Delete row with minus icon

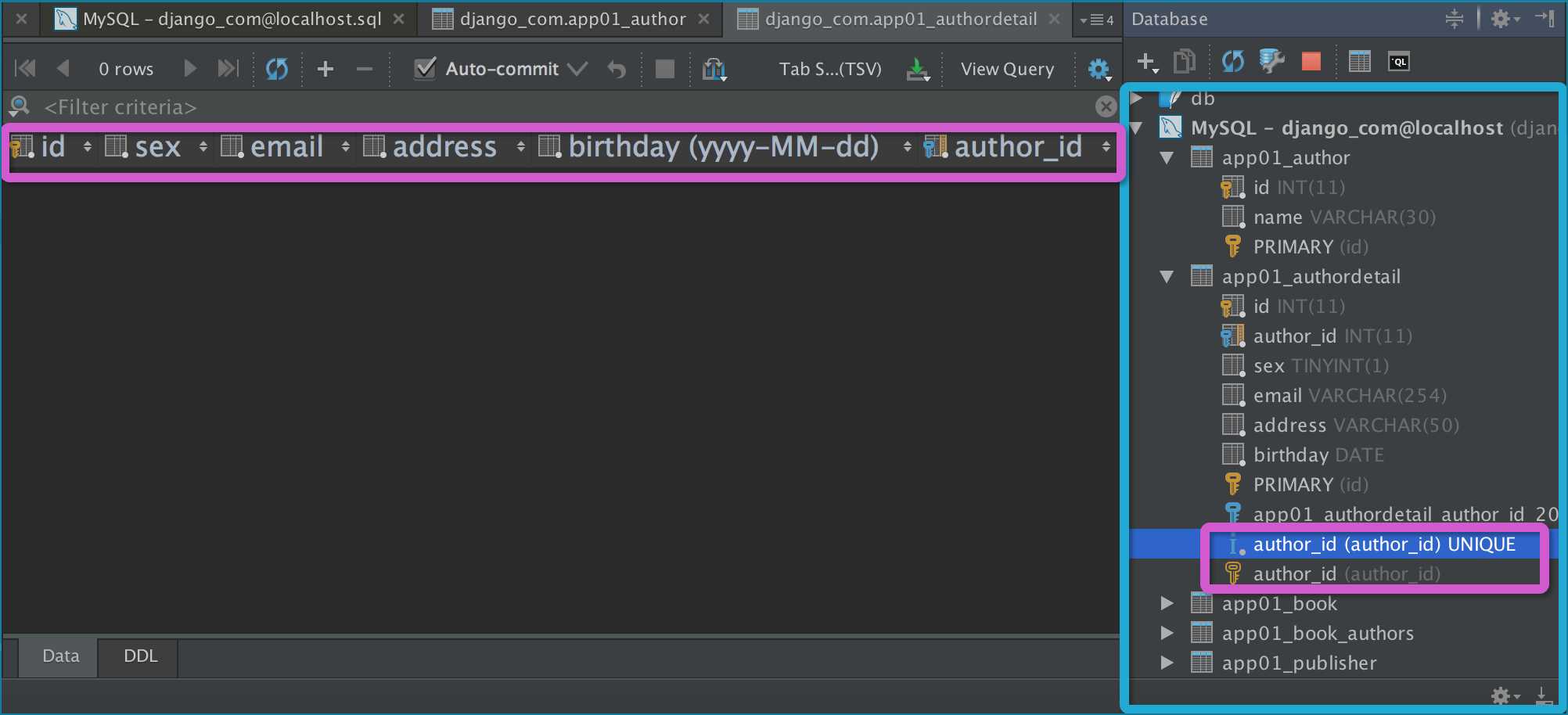pyautogui.click(x=365, y=69)
